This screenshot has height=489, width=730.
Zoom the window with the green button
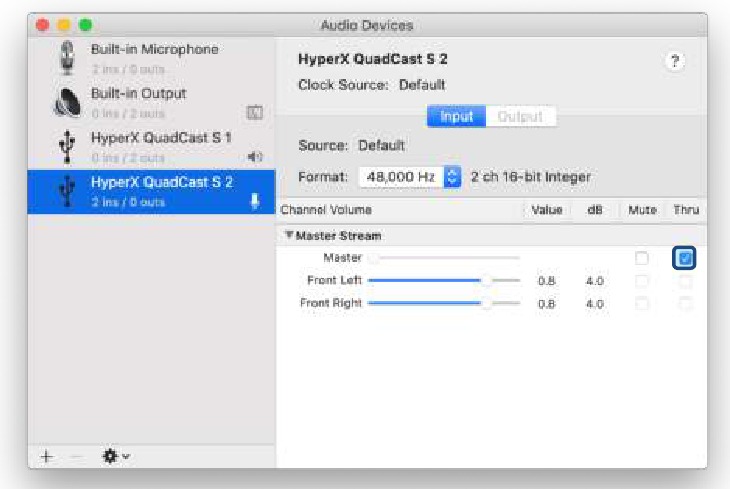click(x=86, y=25)
